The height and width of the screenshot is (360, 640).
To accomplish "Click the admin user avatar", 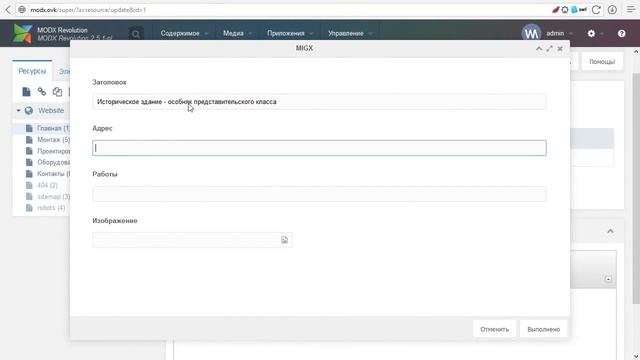I will [x=531, y=33].
